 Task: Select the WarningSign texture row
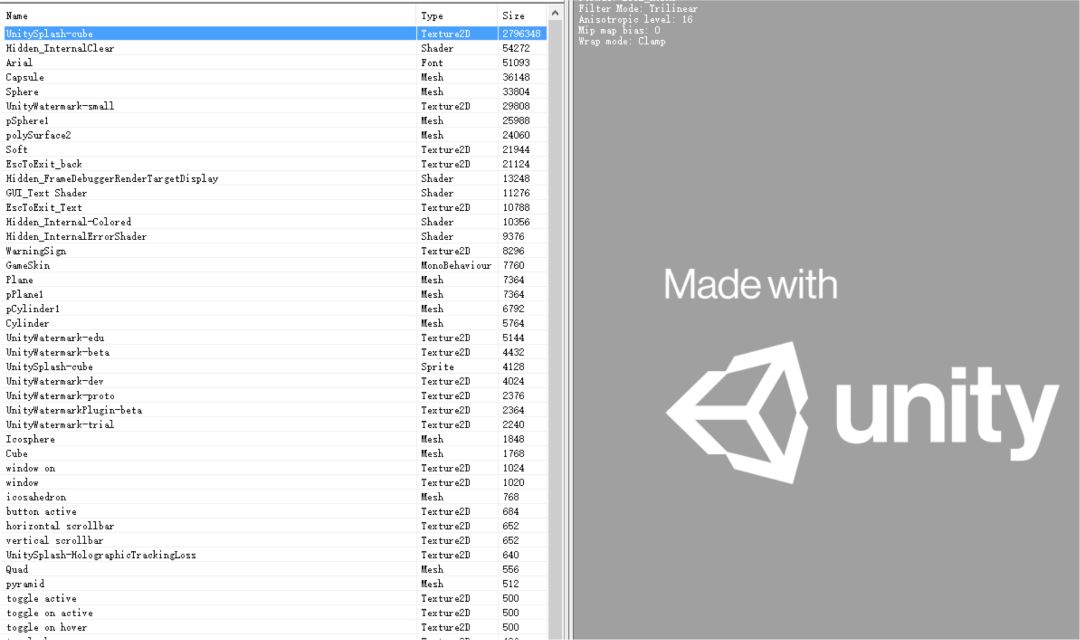coord(276,251)
